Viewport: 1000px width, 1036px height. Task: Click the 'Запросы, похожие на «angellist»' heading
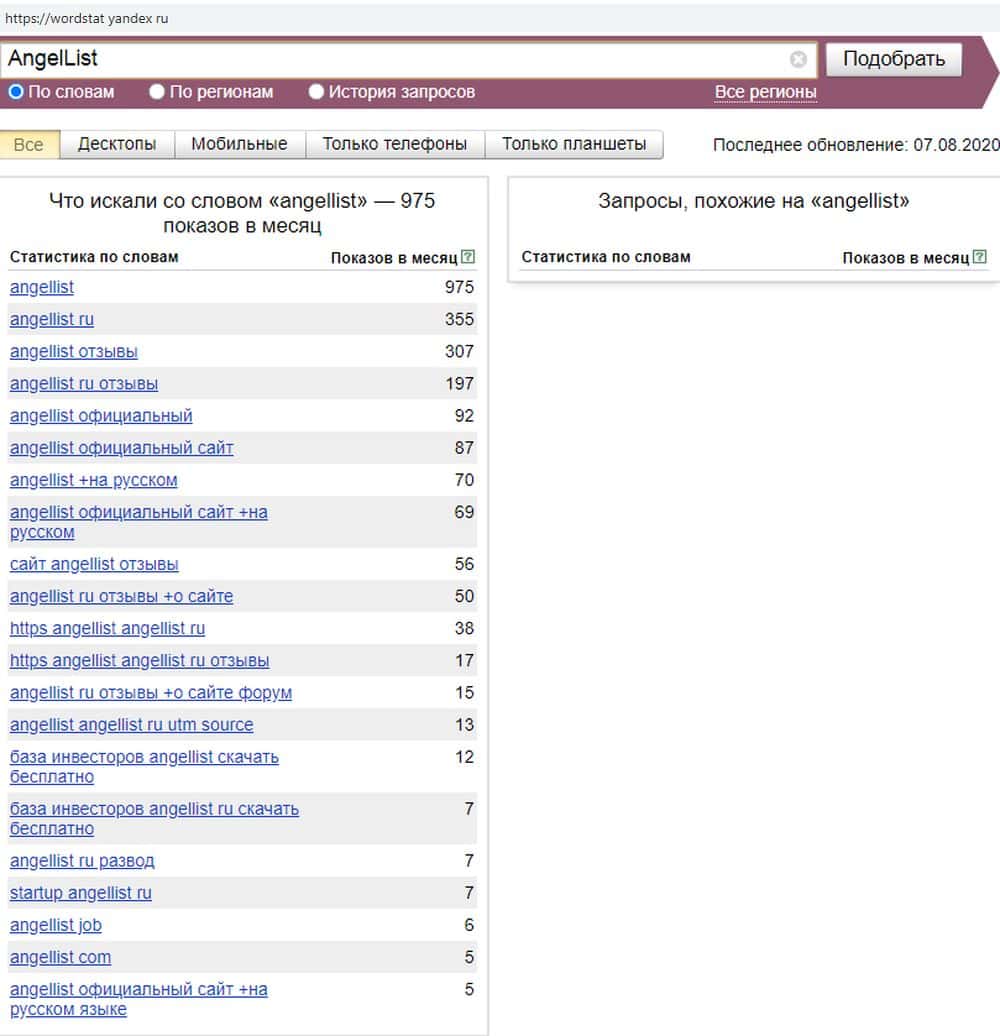[754, 201]
